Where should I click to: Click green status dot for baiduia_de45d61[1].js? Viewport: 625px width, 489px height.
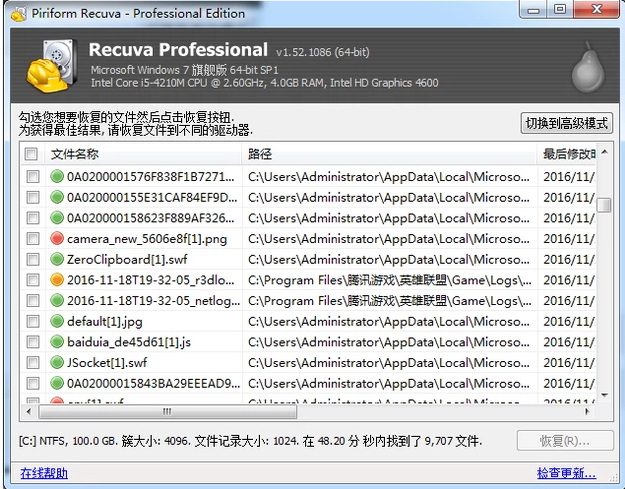pyautogui.click(x=57, y=342)
